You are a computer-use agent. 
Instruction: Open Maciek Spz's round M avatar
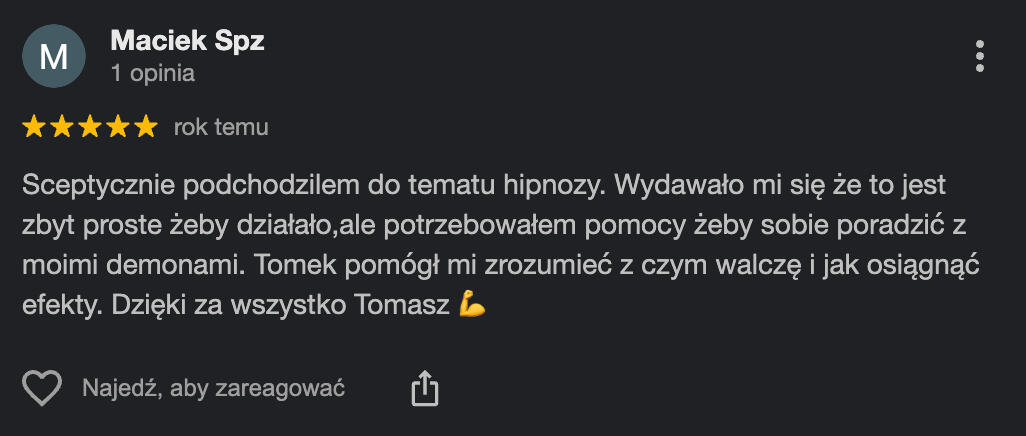(x=54, y=56)
